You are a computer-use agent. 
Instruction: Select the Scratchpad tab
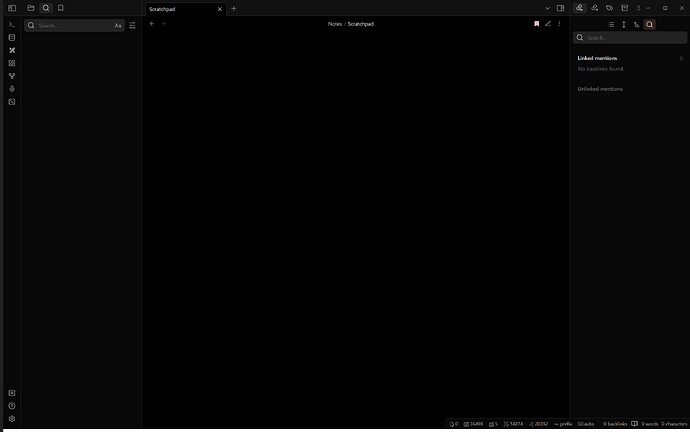[185, 9]
